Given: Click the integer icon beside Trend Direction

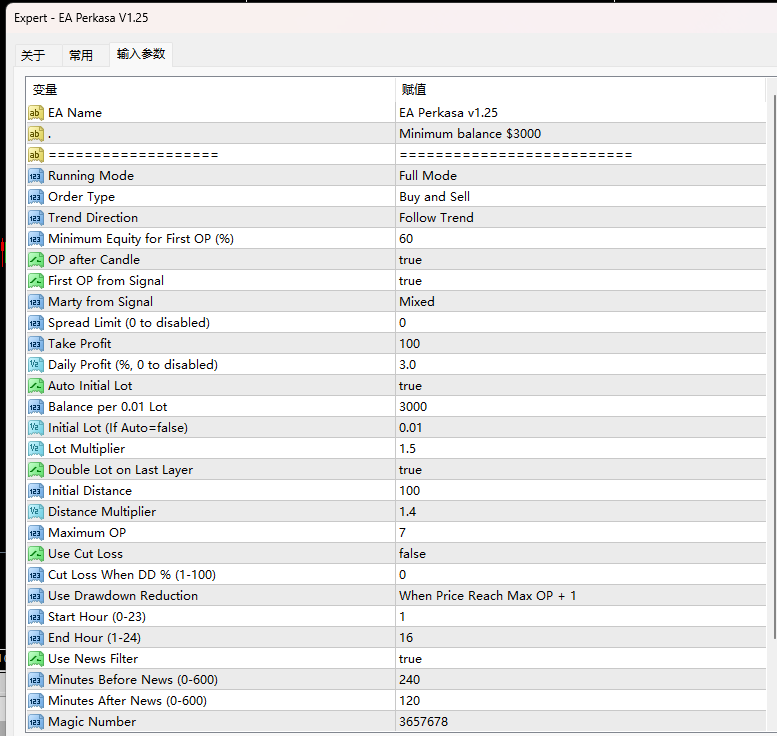Looking at the screenshot, I should [36, 218].
